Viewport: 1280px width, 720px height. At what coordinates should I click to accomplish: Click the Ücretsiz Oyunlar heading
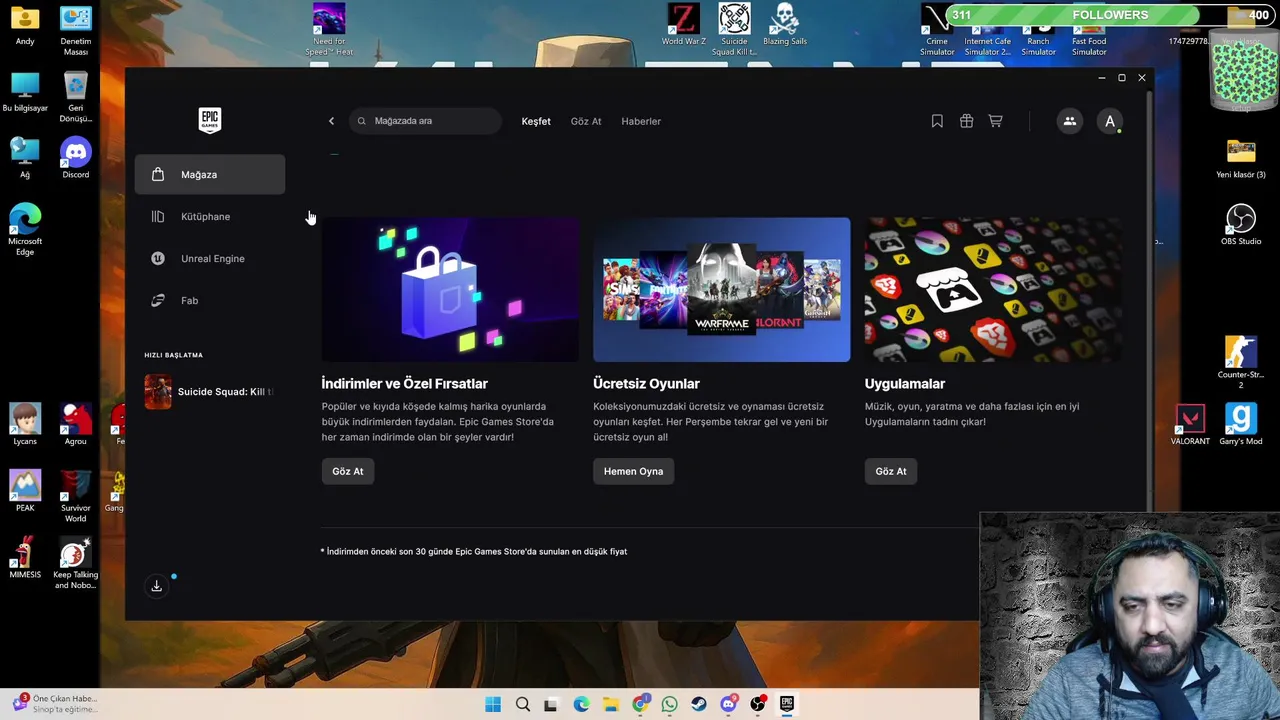coord(646,384)
